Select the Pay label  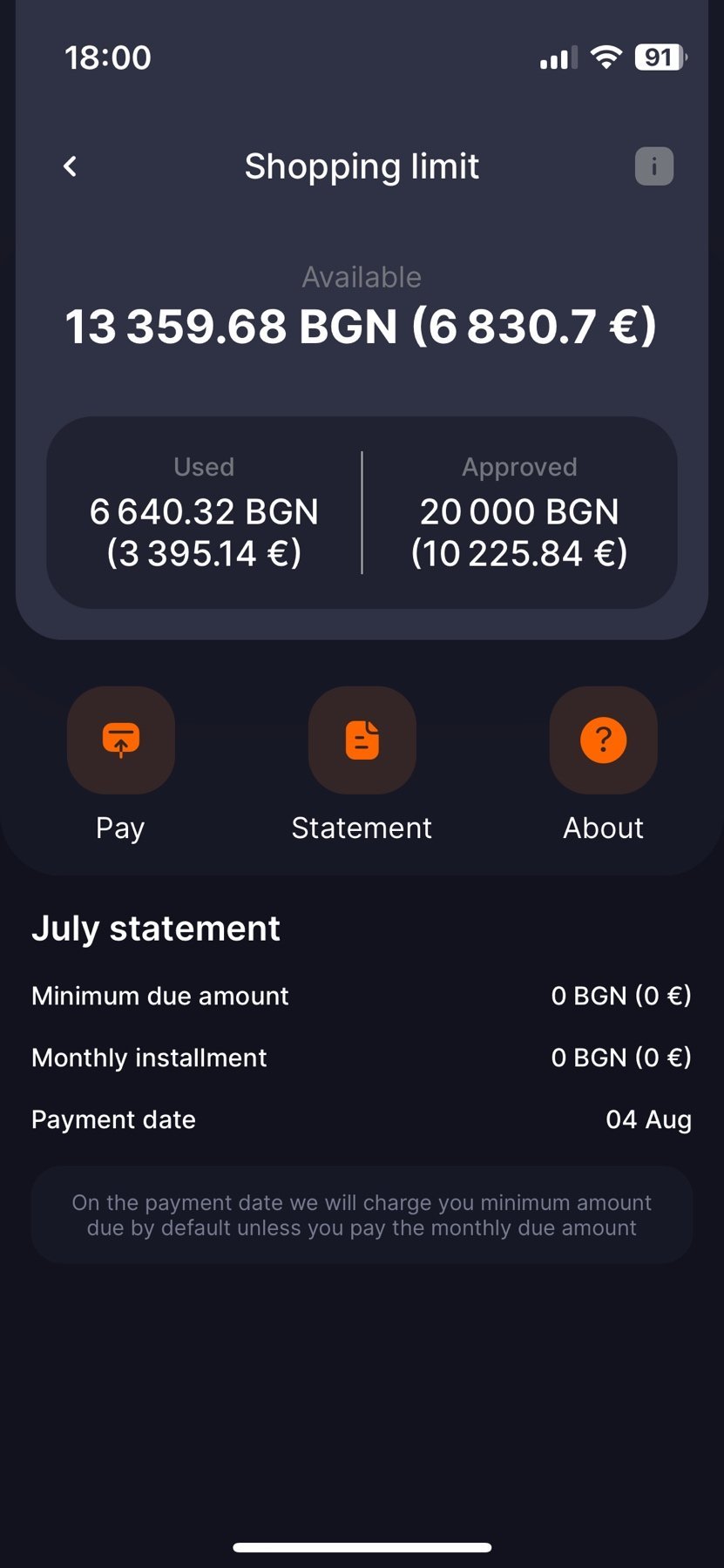point(120,828)
